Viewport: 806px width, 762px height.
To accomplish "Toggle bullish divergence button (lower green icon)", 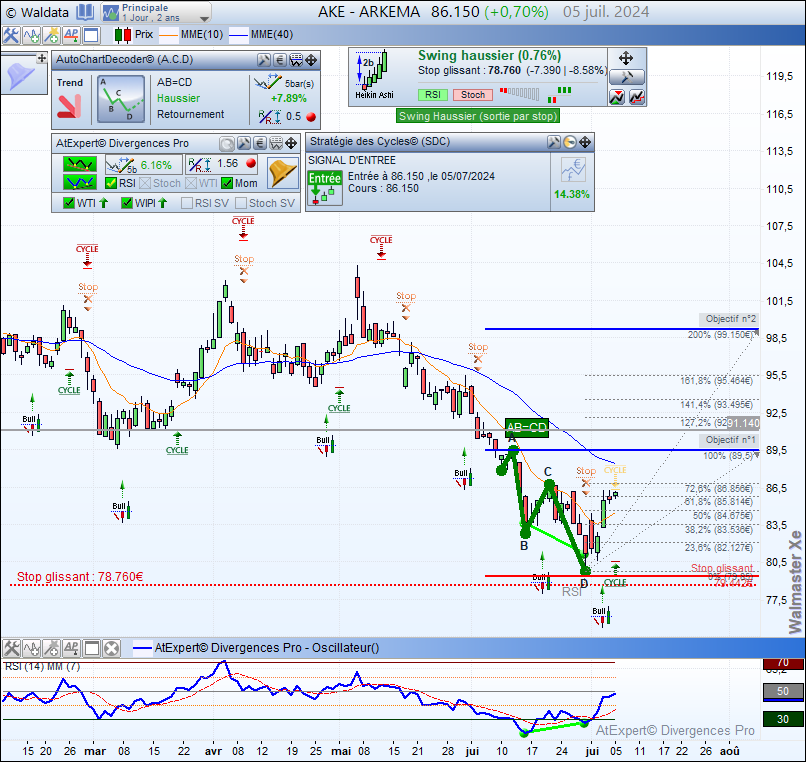I will click(x=80, y=182).
